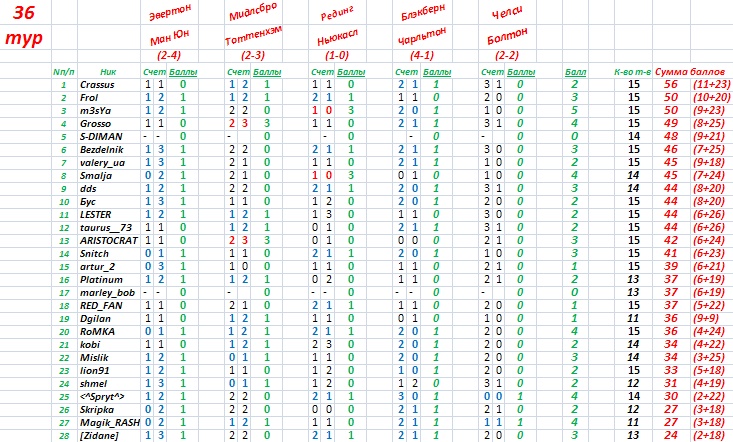The width and height of the screenshot is (733, 442).
Task: Click the (11+23) points breakdown cell
Action: [711, 86]
